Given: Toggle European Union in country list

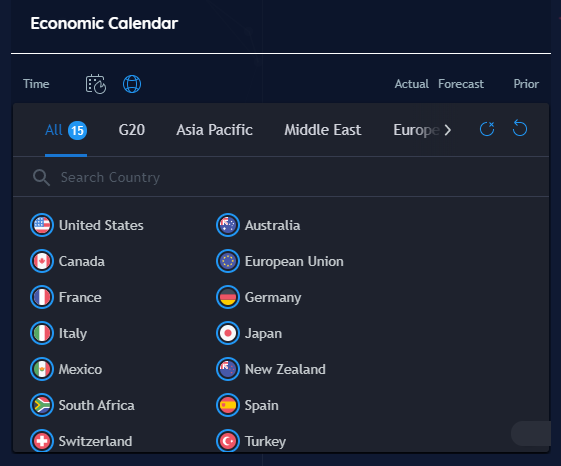Looking at the screenshot, I should (x=280, y=261).
